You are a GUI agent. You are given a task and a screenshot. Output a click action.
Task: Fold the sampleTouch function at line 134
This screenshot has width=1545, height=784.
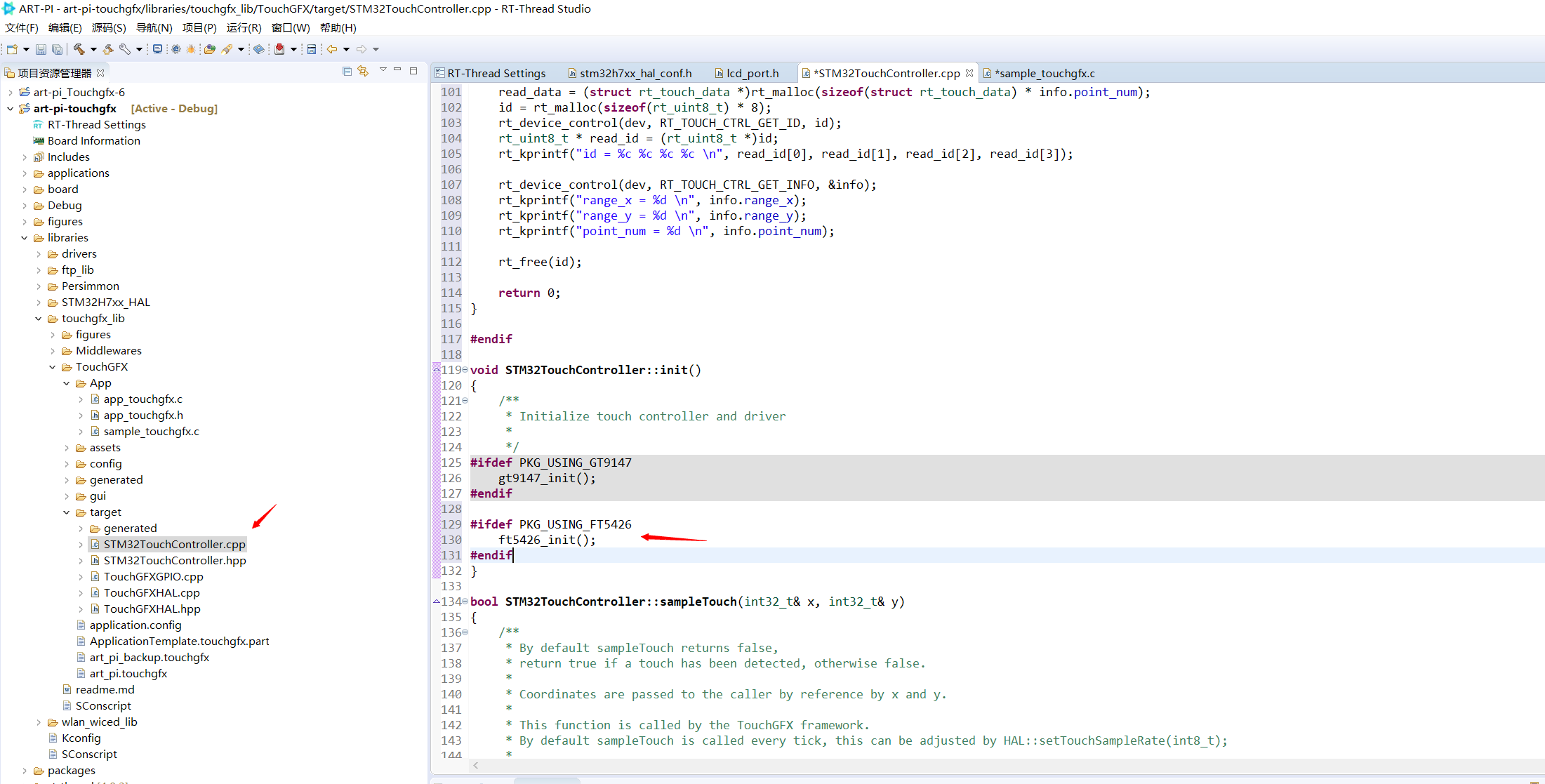(465, 602)
